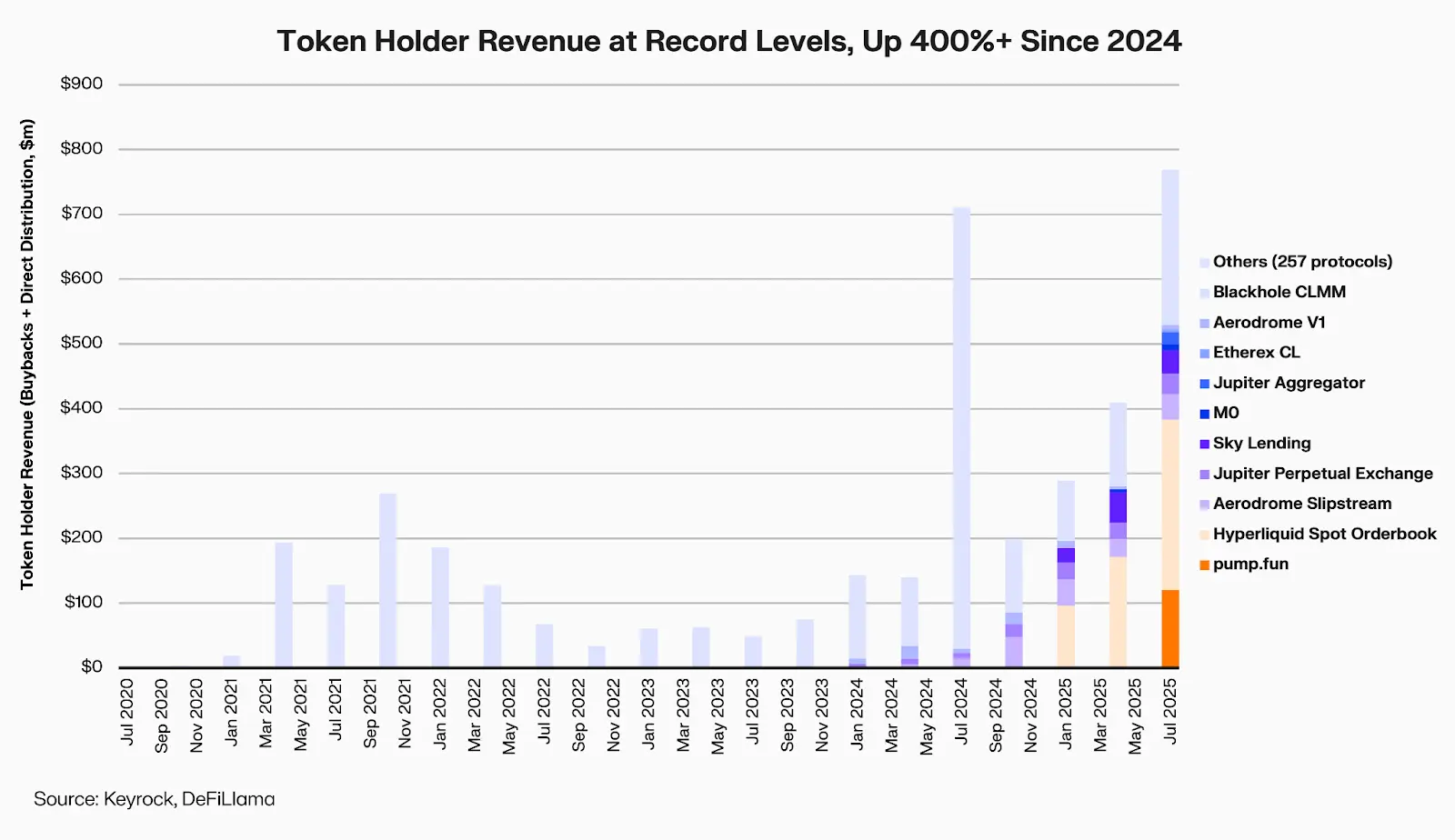Image resolution: width=1455 pixels, height=840 pixels.
Task: Click the Source: Keyrock, DeFiLlama text
Action: click(155, 798)
